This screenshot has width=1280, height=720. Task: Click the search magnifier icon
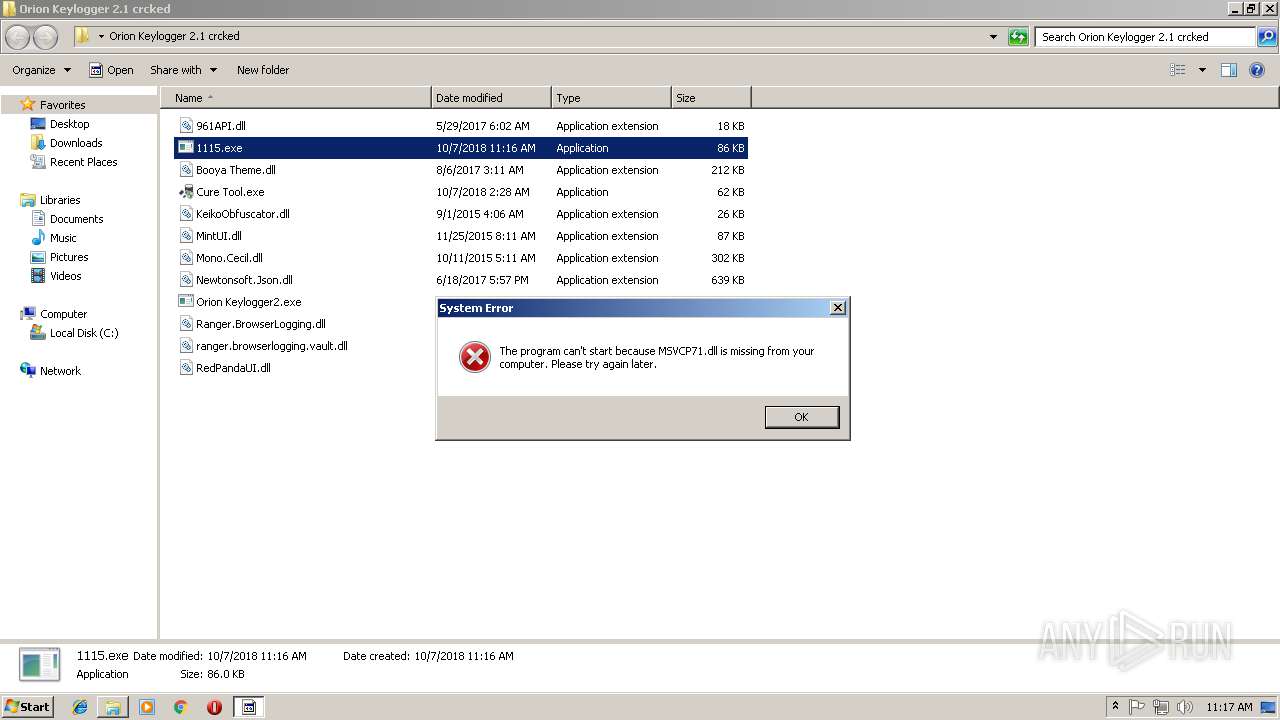(x=1267, y=37)
